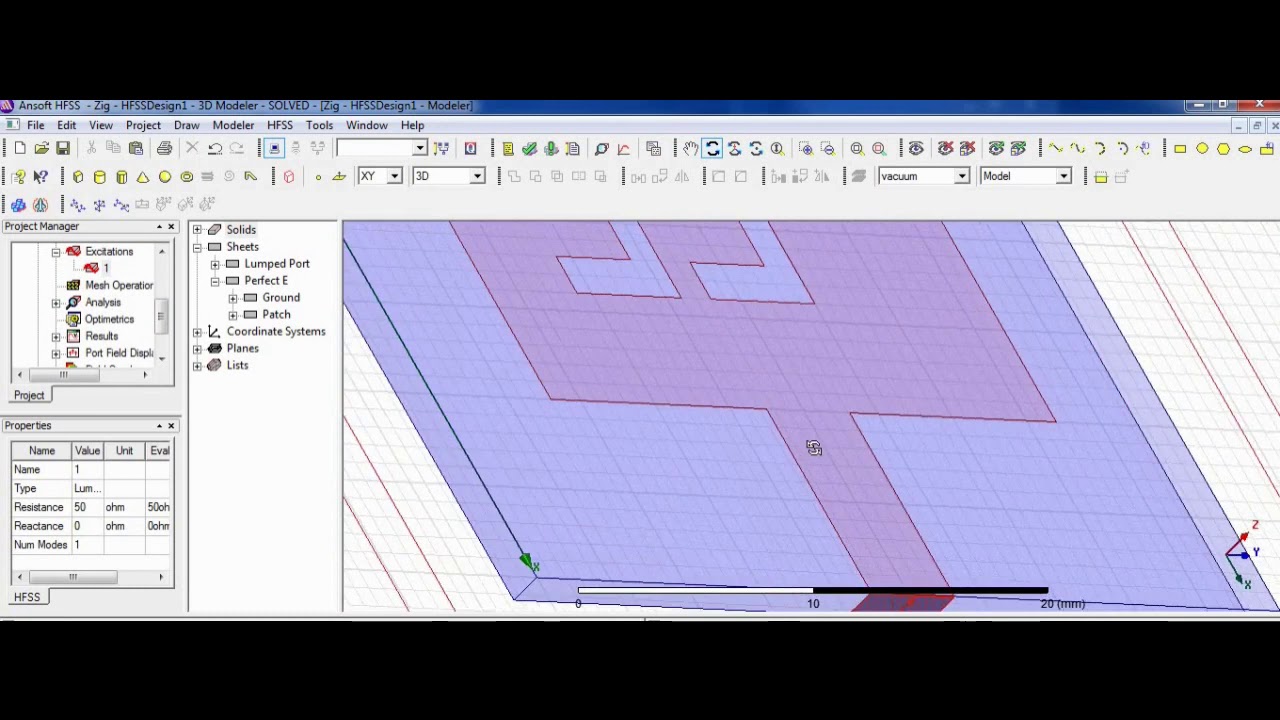Viewport: 1280px width, 720px height.
Task: Open the 3D movement mode dropdown
Action: click(x=477, y=176)
